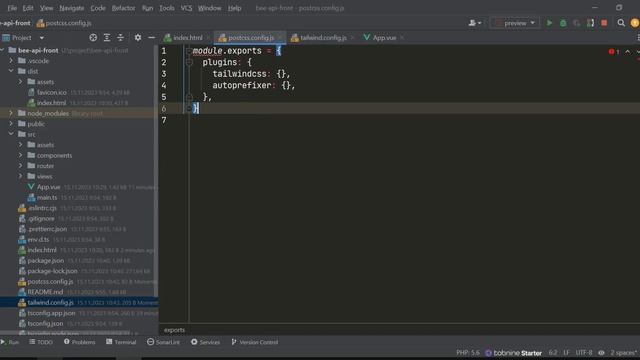The width and height of the screenshot is (640, 360).
Task: Click LF line separator indicator
Action: tap(567, 353)
